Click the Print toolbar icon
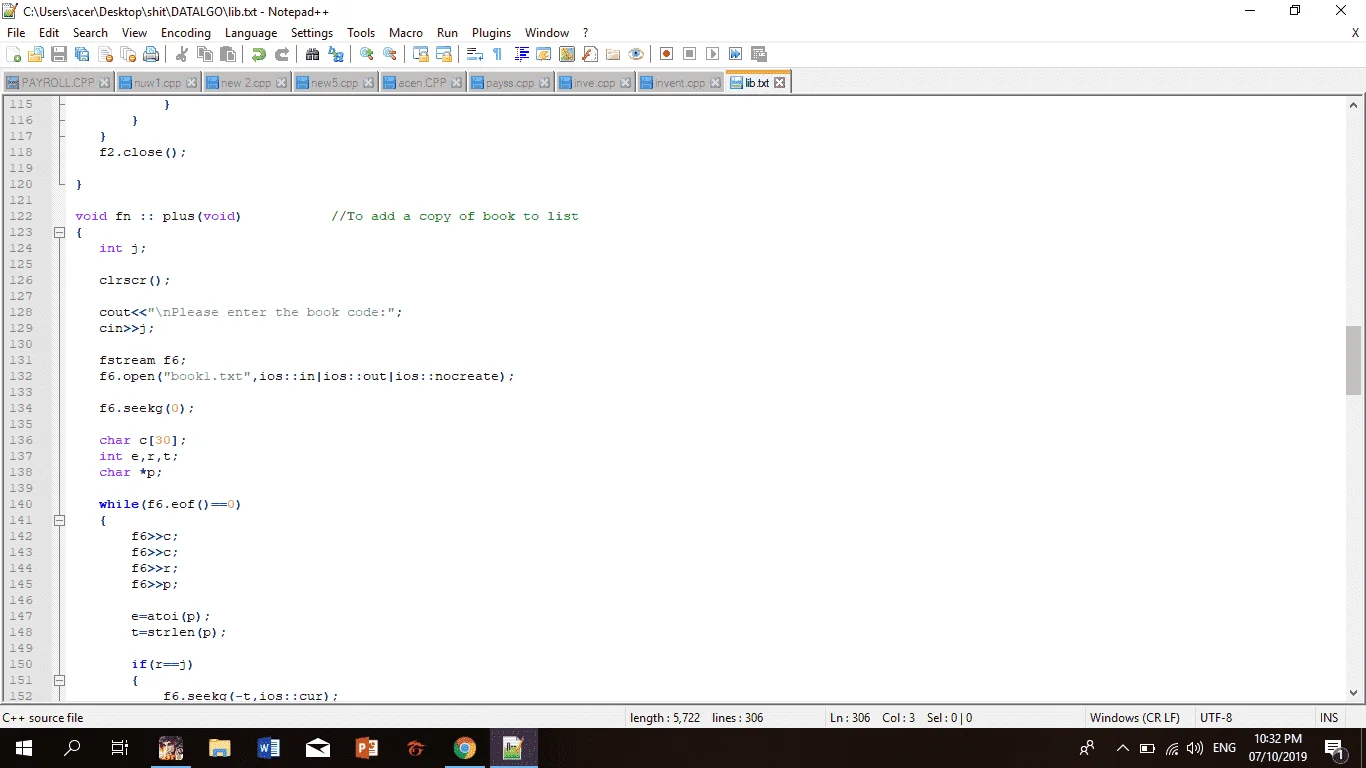The width and height of the screenshot is (1366, 768). [151, 54]
